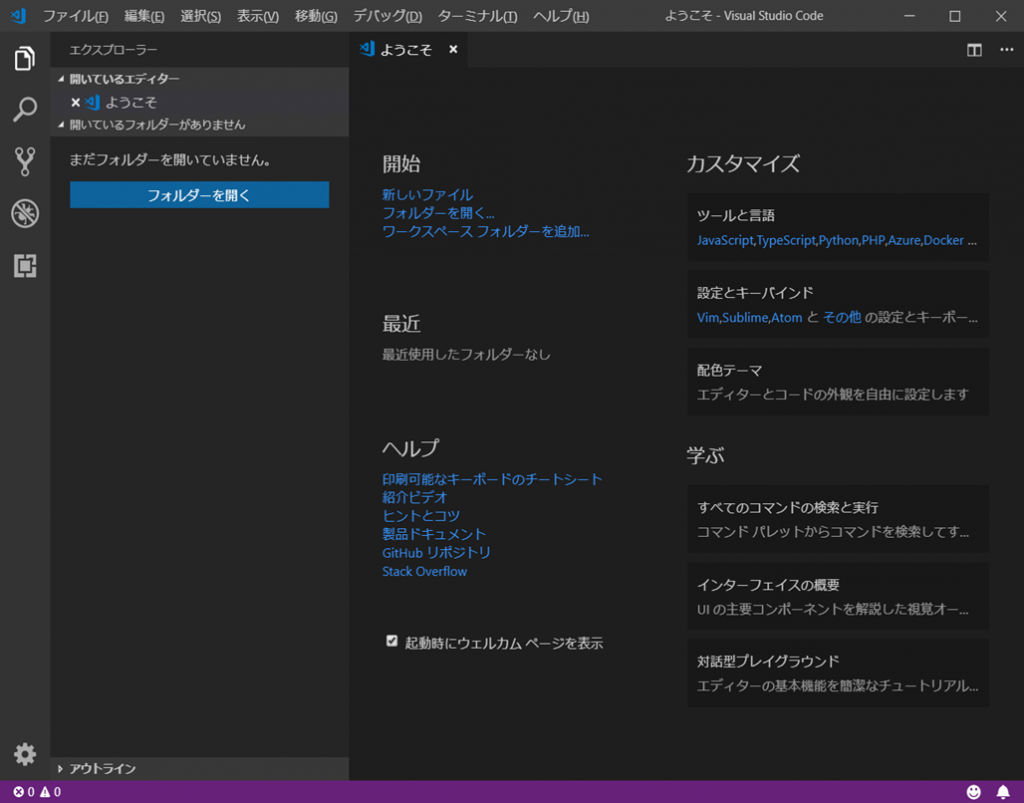Click errors and warnings count in status bar
Image resolution: width=1024 pixels, height=803 pixels.
pos(37,792)
